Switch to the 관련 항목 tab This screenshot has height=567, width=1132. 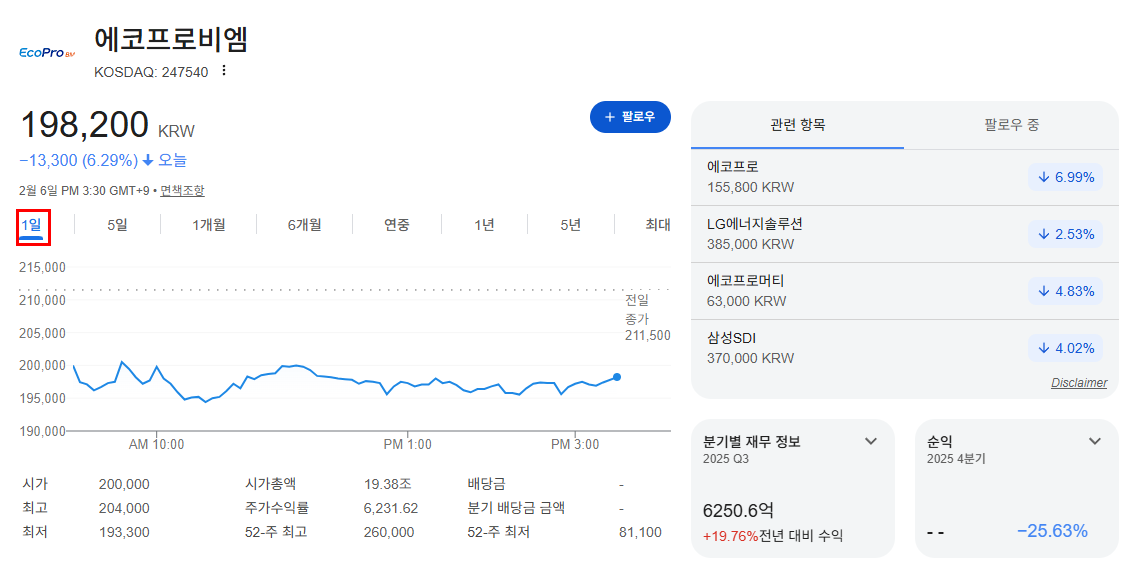click(798, 125)
